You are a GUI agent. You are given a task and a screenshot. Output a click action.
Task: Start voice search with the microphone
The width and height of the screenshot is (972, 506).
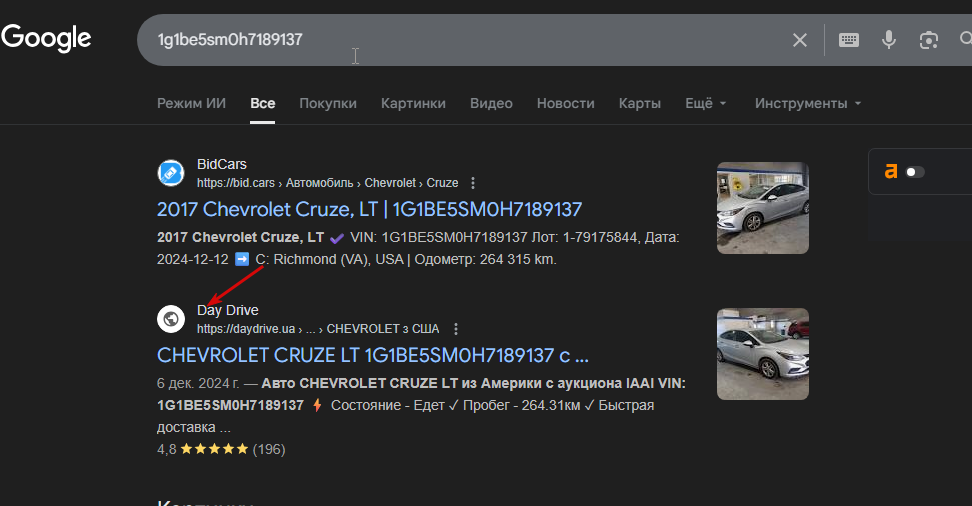(x=889, y=40)
